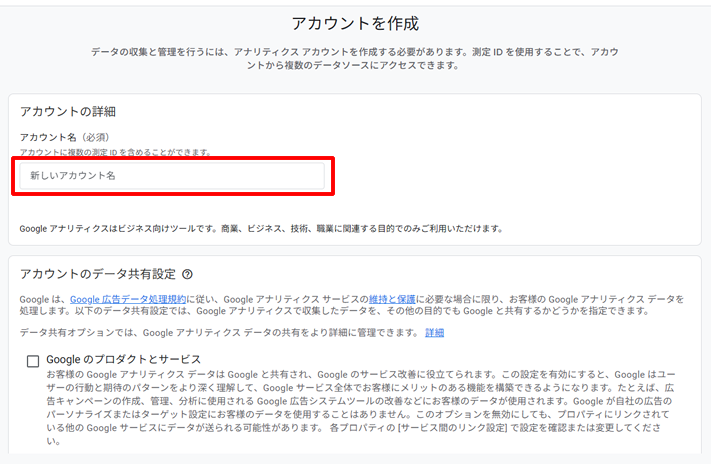This screenshot has width=711, height=464.
Task: Click the アカウント名 input field
Action: (172, 176)
